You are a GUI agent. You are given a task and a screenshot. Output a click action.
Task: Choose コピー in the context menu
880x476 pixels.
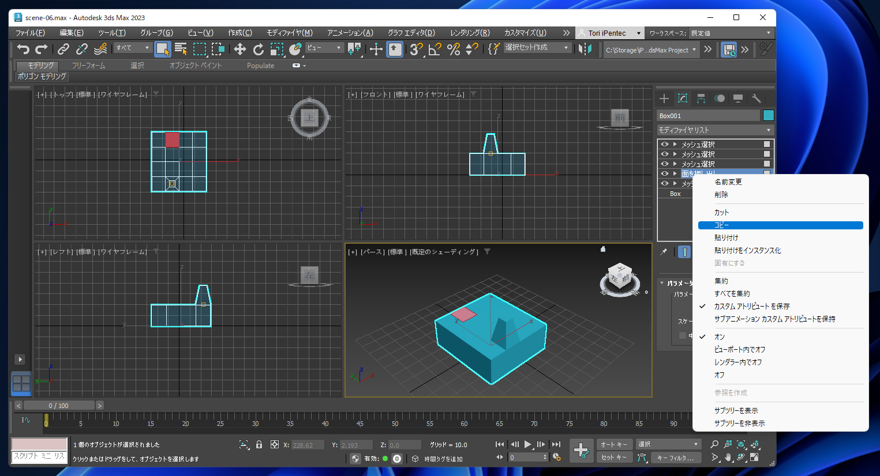click(x=780, y=225)
